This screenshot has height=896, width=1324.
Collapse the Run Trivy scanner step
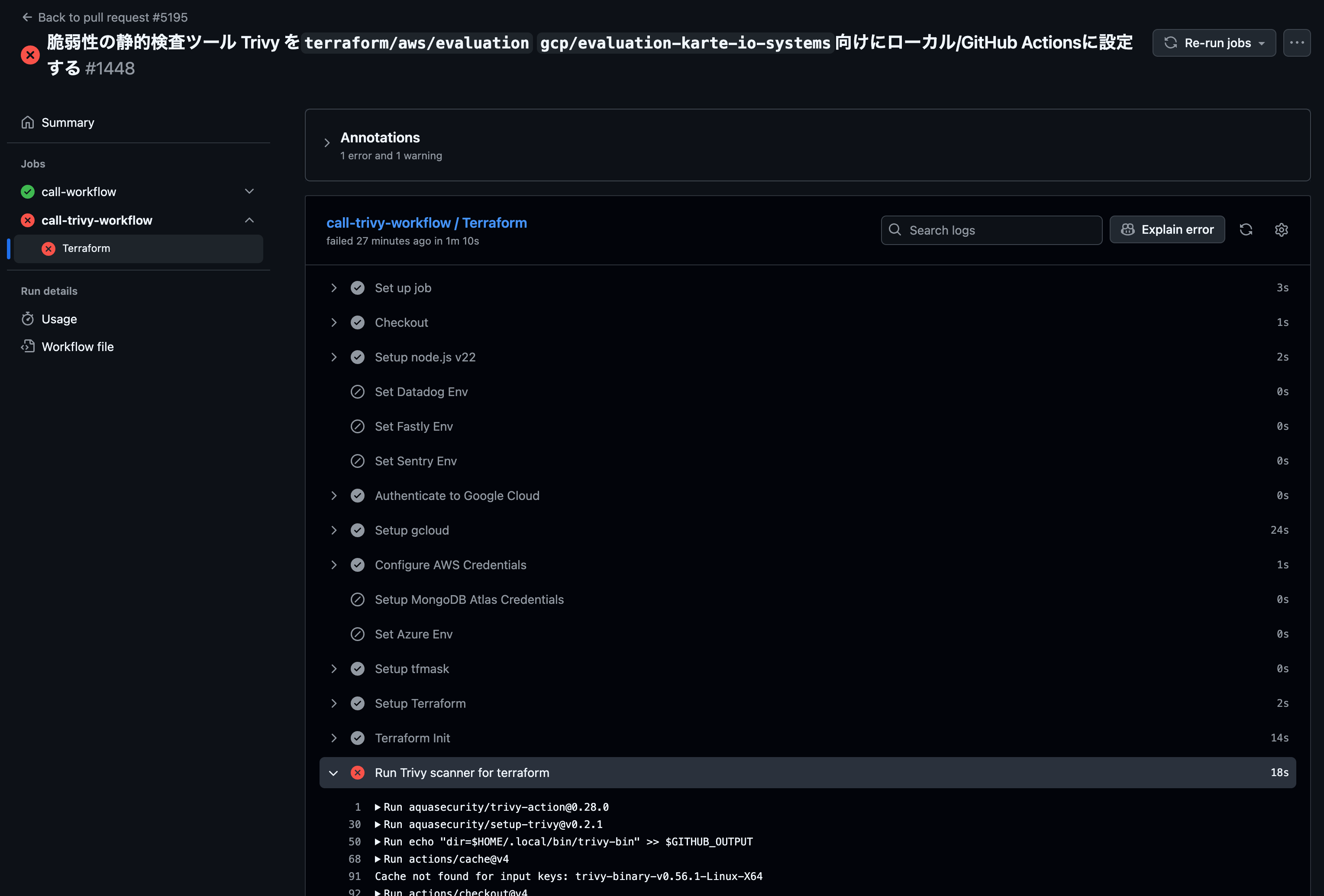click(334, 773)
